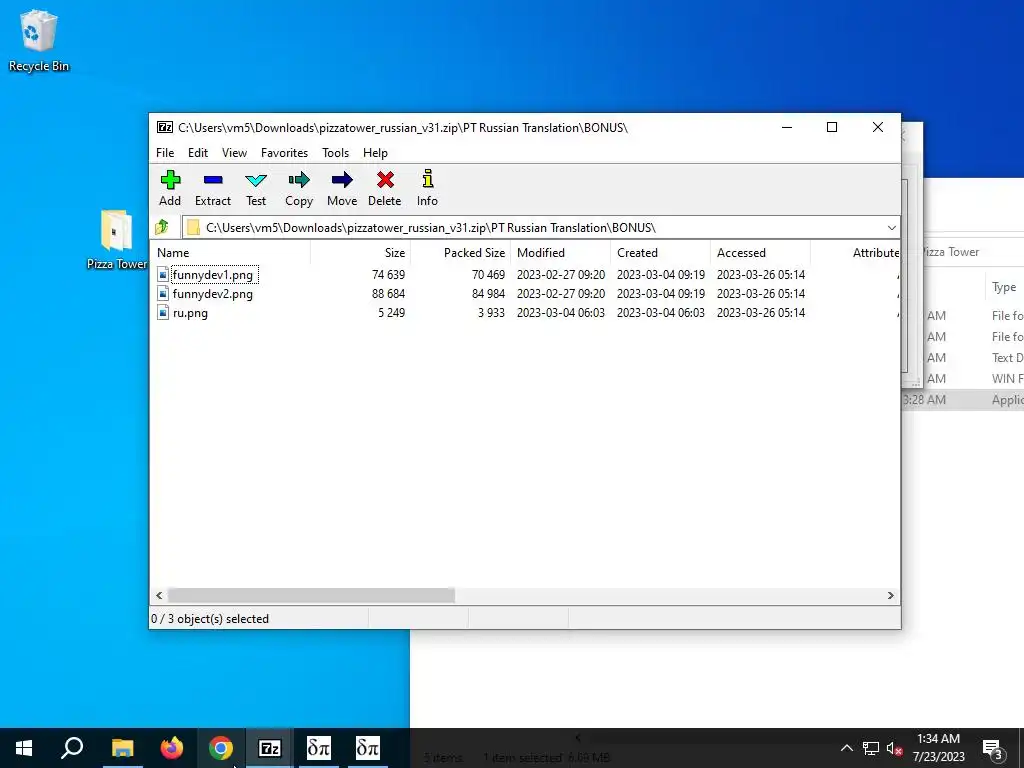Screen dimensions: 1024x768
Task: Open the Windows Start menu
Action: [x=24, y=748]
